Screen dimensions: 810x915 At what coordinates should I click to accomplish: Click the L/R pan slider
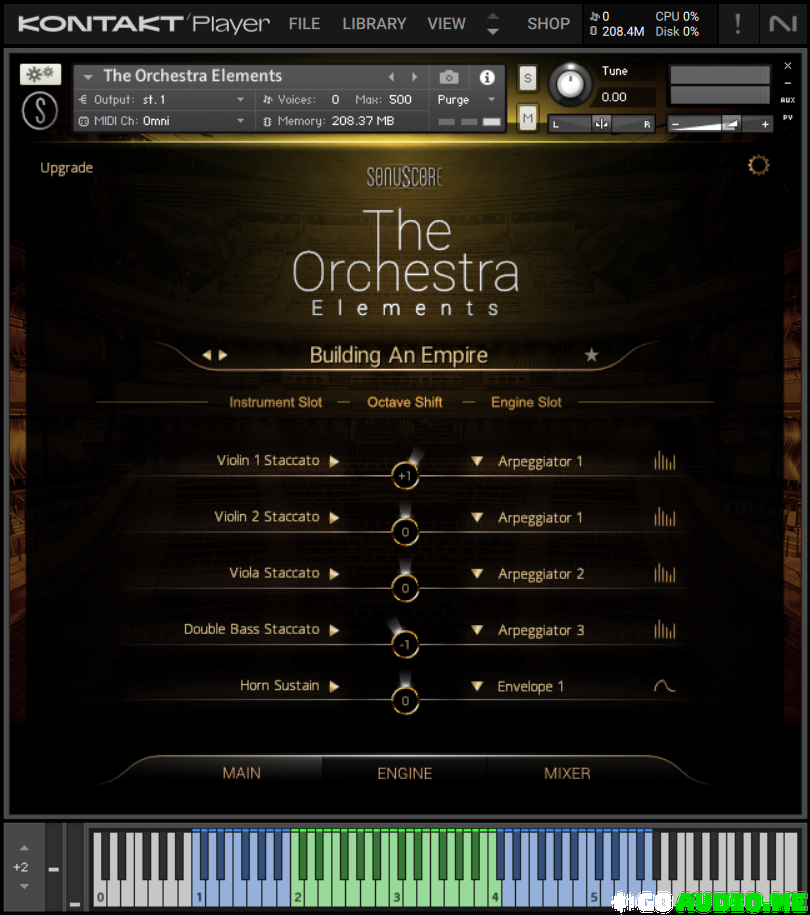tap(601, 124)
